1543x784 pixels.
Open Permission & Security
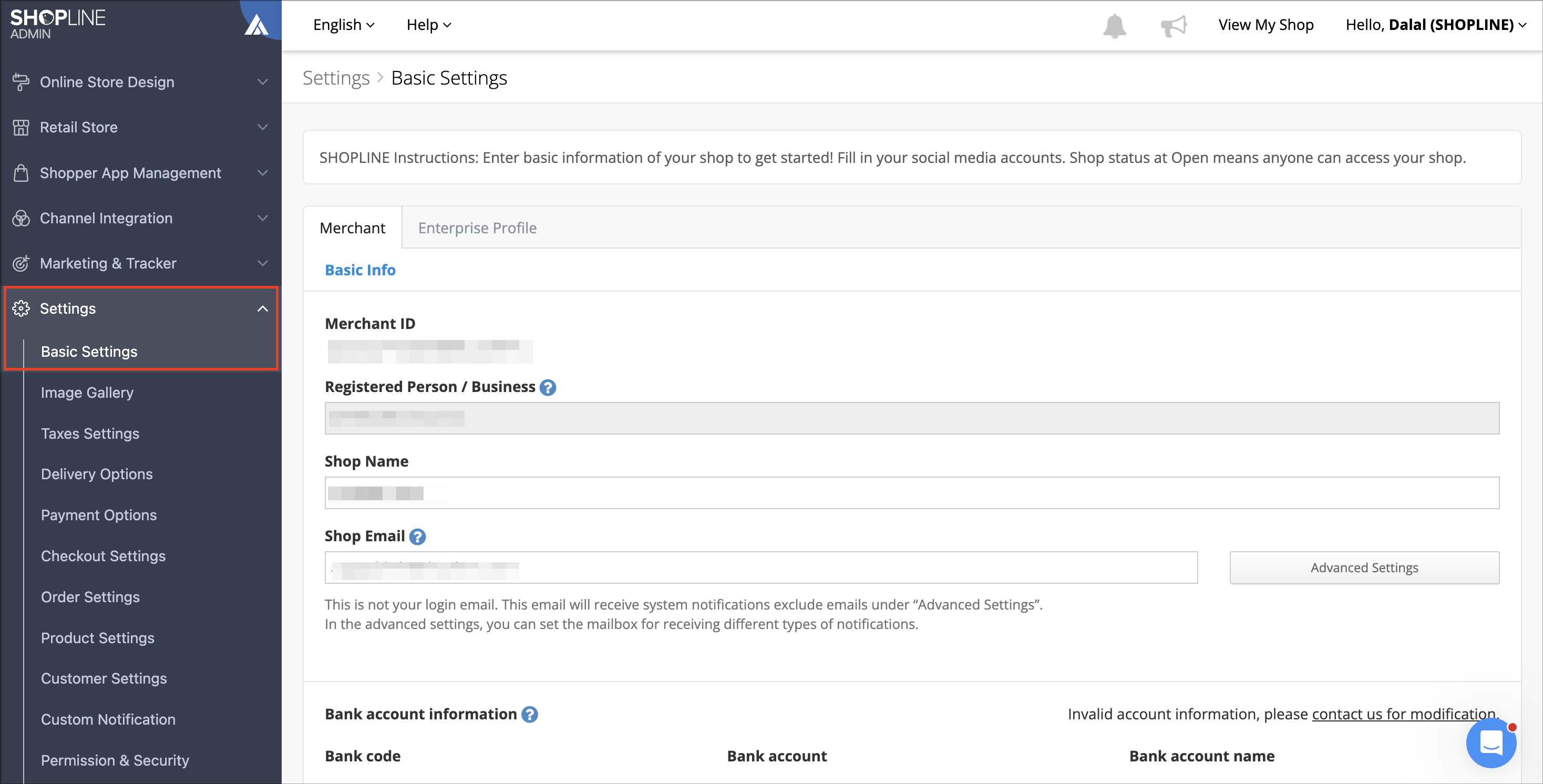click(x=115, y=761)
